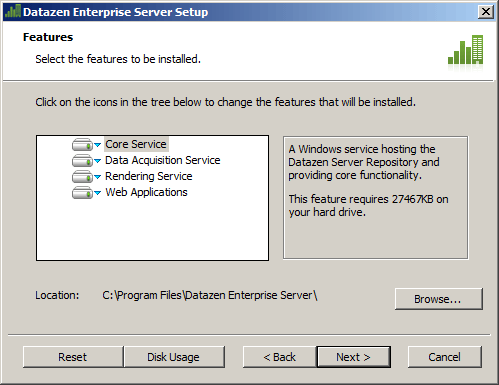
Task: Open Core Service install options dropdown arrow
Action: (x=97, y=145)
